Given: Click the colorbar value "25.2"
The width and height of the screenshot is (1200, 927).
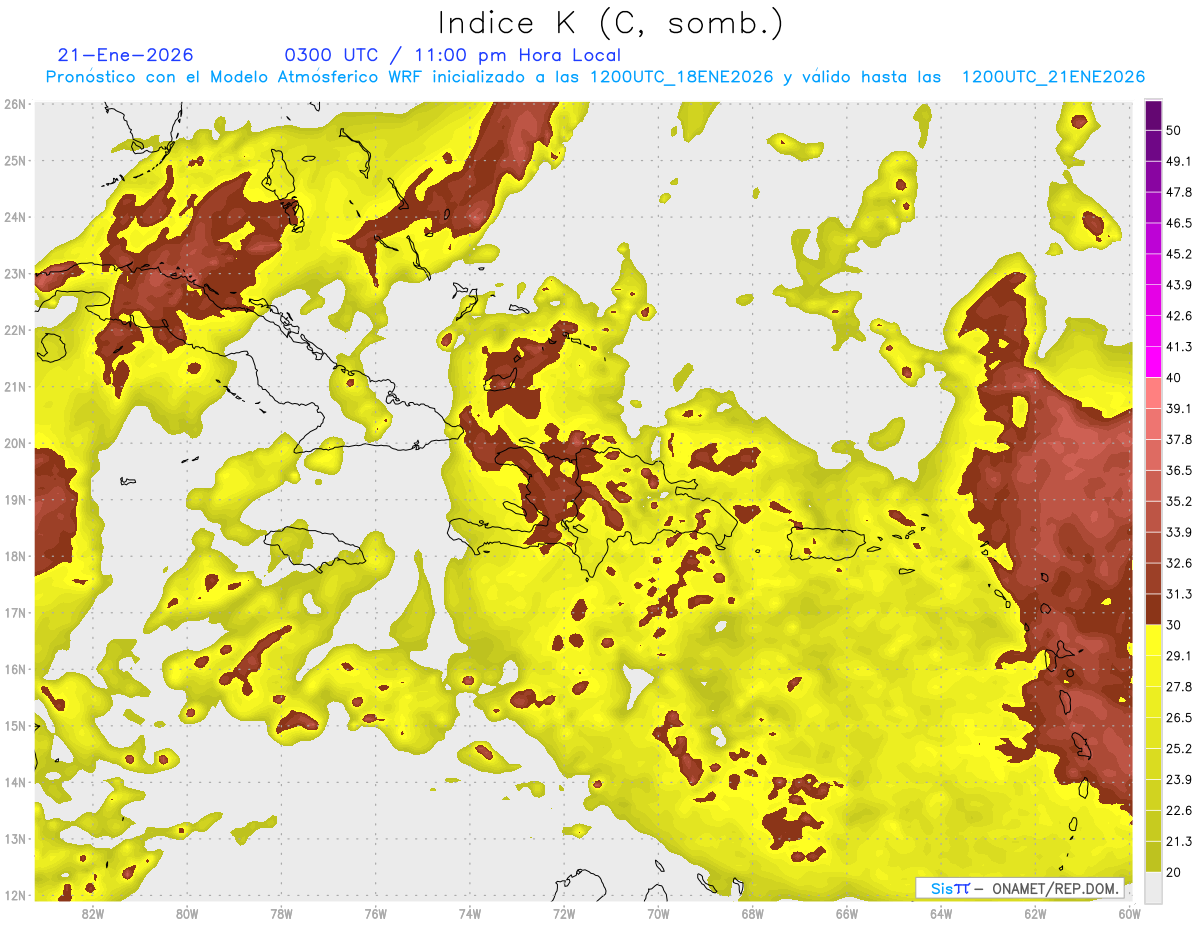Looking at the screenshot, I should tap(1178, 749).
